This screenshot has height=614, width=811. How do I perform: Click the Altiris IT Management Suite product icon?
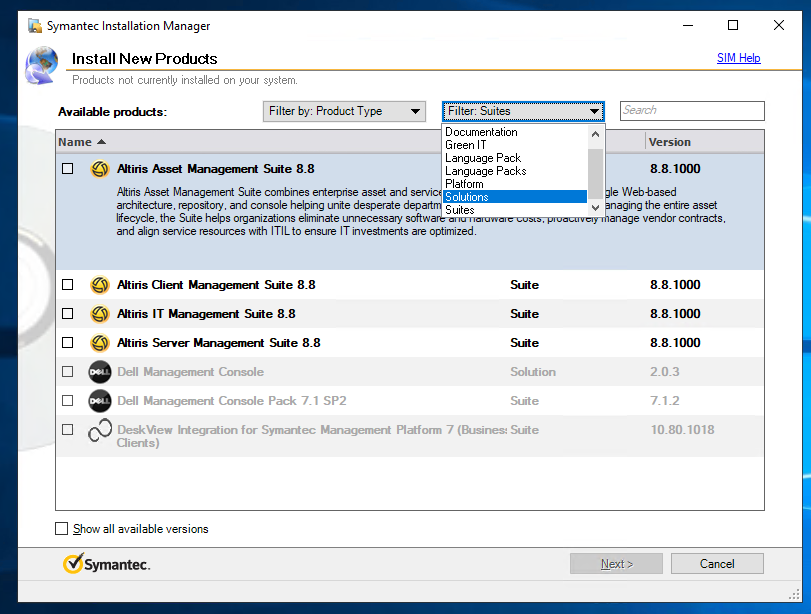99,313
